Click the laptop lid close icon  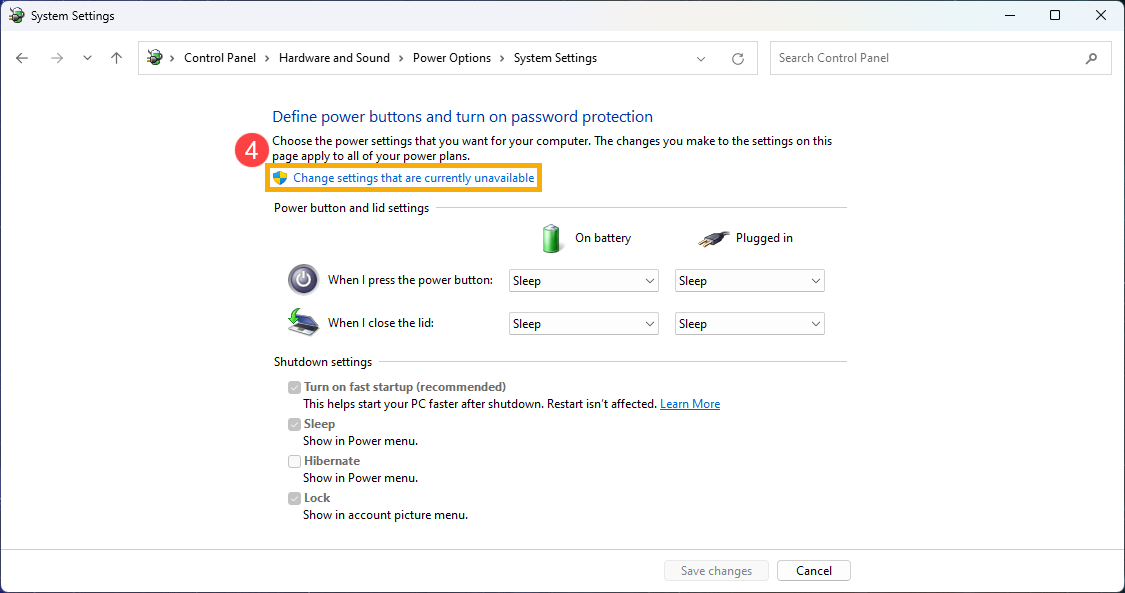pyautogui.click(x=303, y=322)
